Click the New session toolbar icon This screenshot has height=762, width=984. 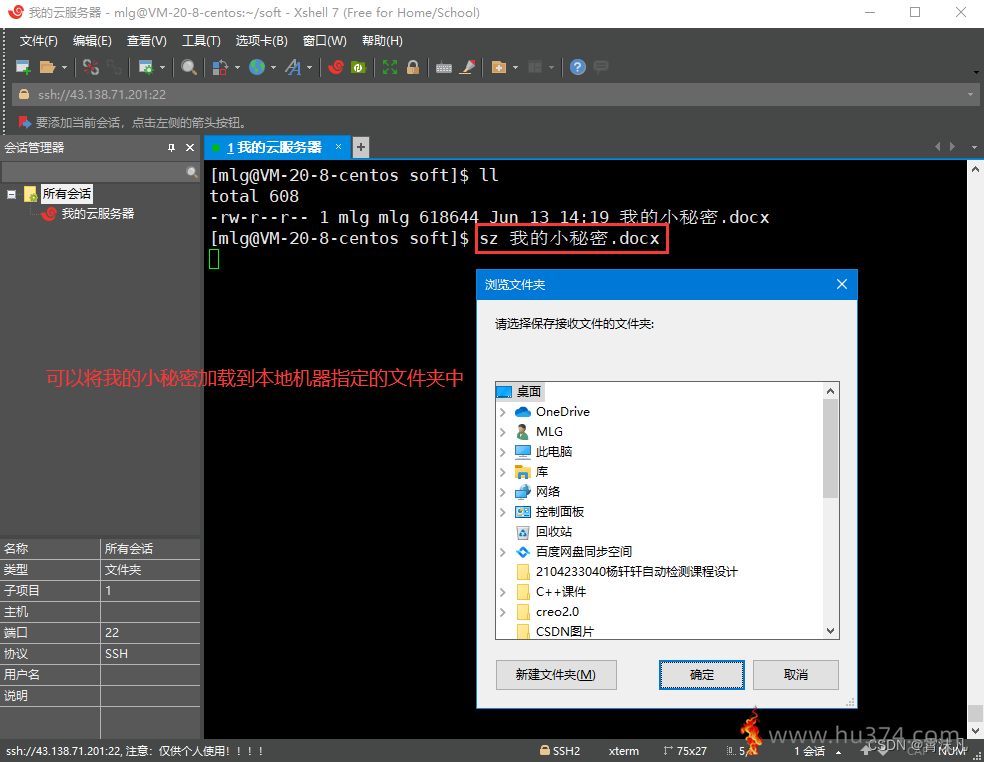(23, 67)
